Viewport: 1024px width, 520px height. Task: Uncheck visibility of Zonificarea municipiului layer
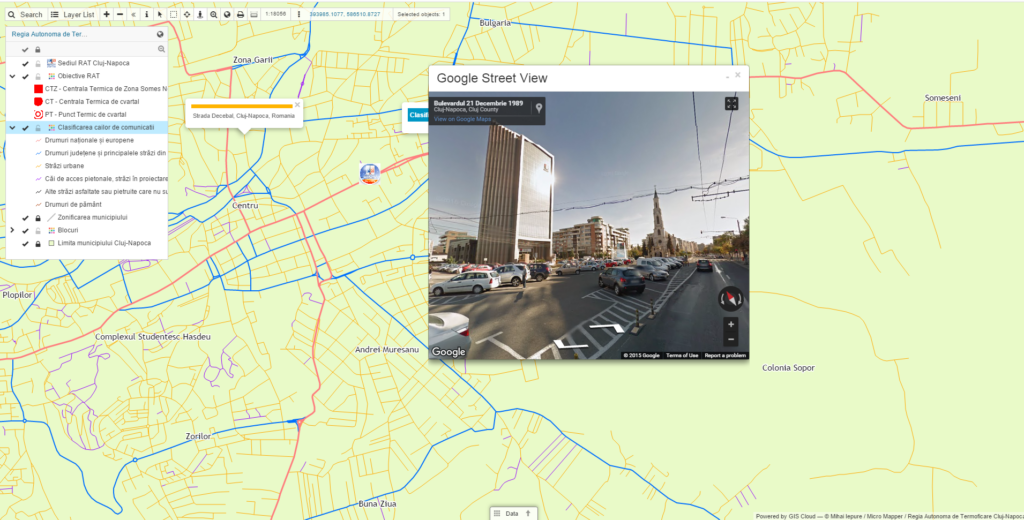coord(25,218)
